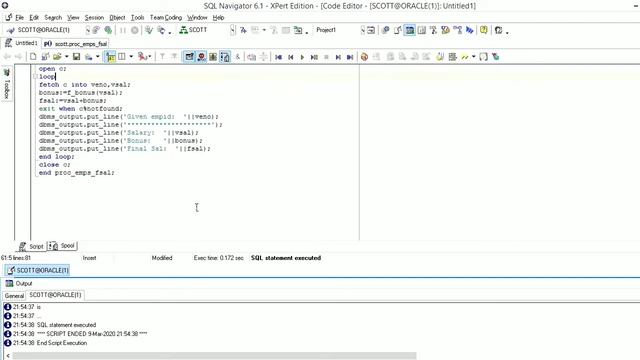Click the SQL Navigator app icon in title bar

[5, 6]
